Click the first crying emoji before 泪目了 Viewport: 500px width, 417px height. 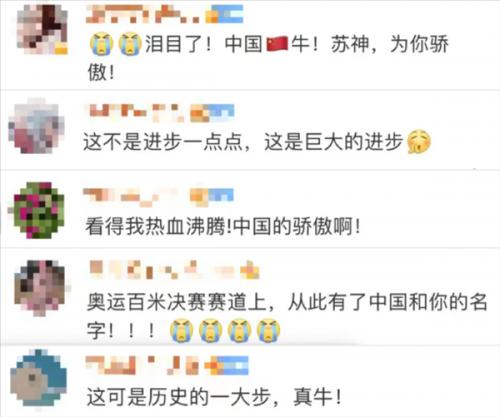tap(101, 44)
